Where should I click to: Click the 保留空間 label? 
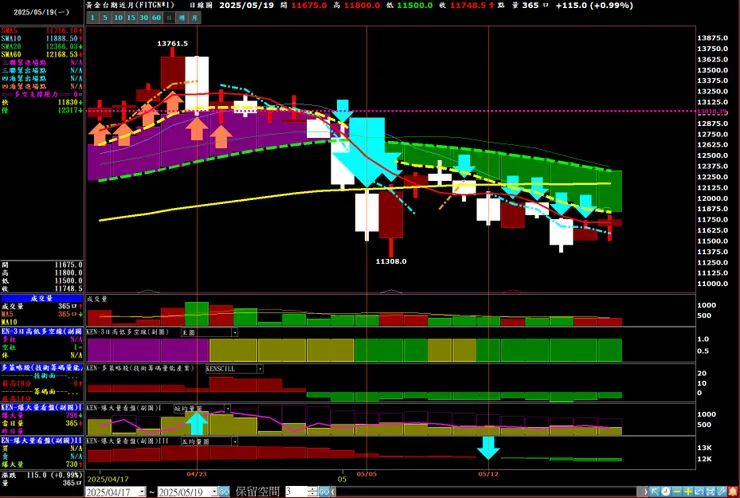(258, 492)
